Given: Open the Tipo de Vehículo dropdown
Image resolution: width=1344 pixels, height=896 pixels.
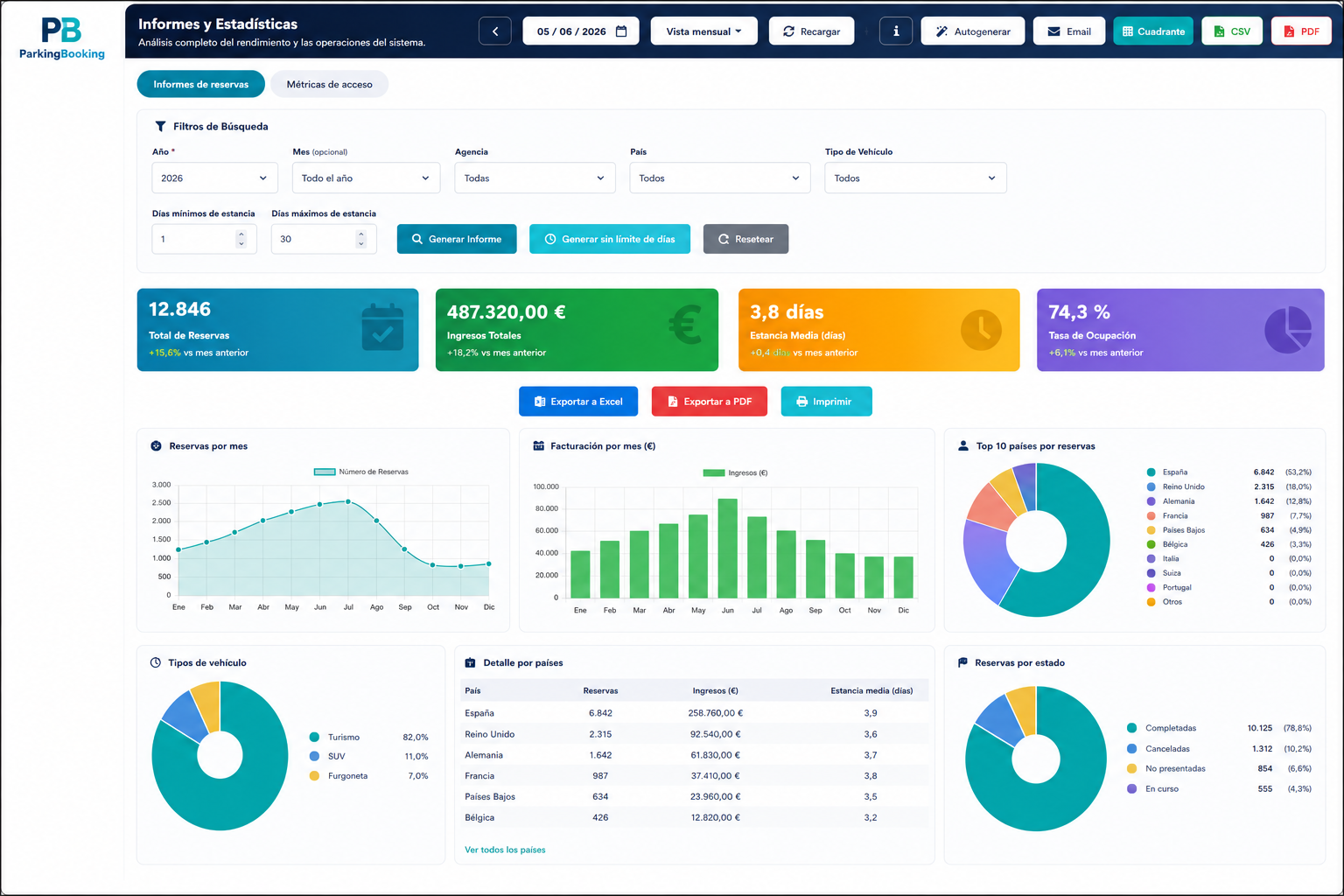Looking at the screenshot, I should (x=915, y=178).
